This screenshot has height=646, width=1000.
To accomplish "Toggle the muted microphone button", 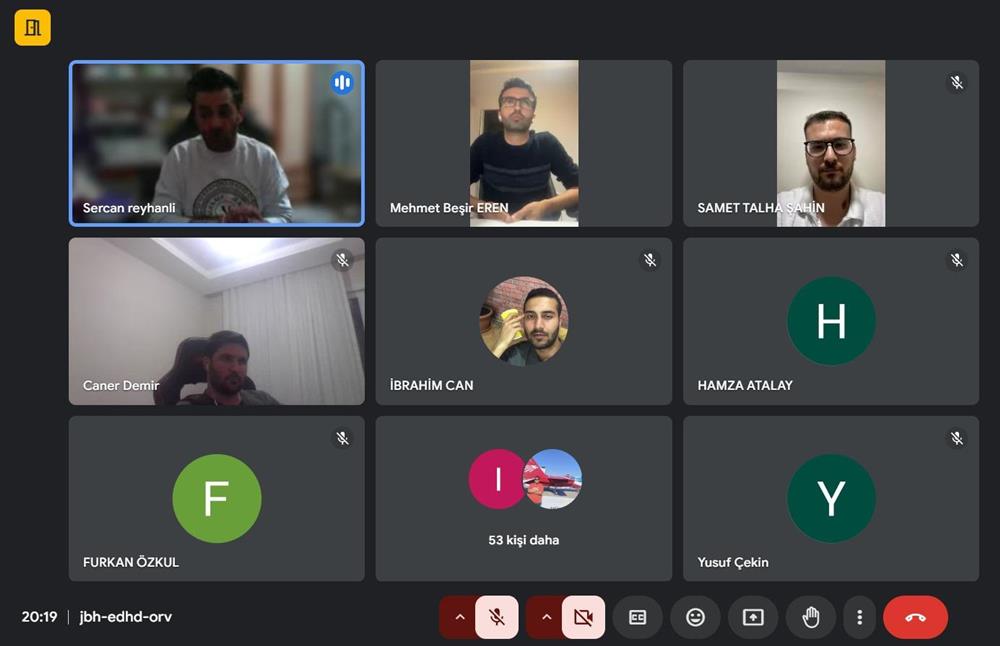I will pos(497,617).
